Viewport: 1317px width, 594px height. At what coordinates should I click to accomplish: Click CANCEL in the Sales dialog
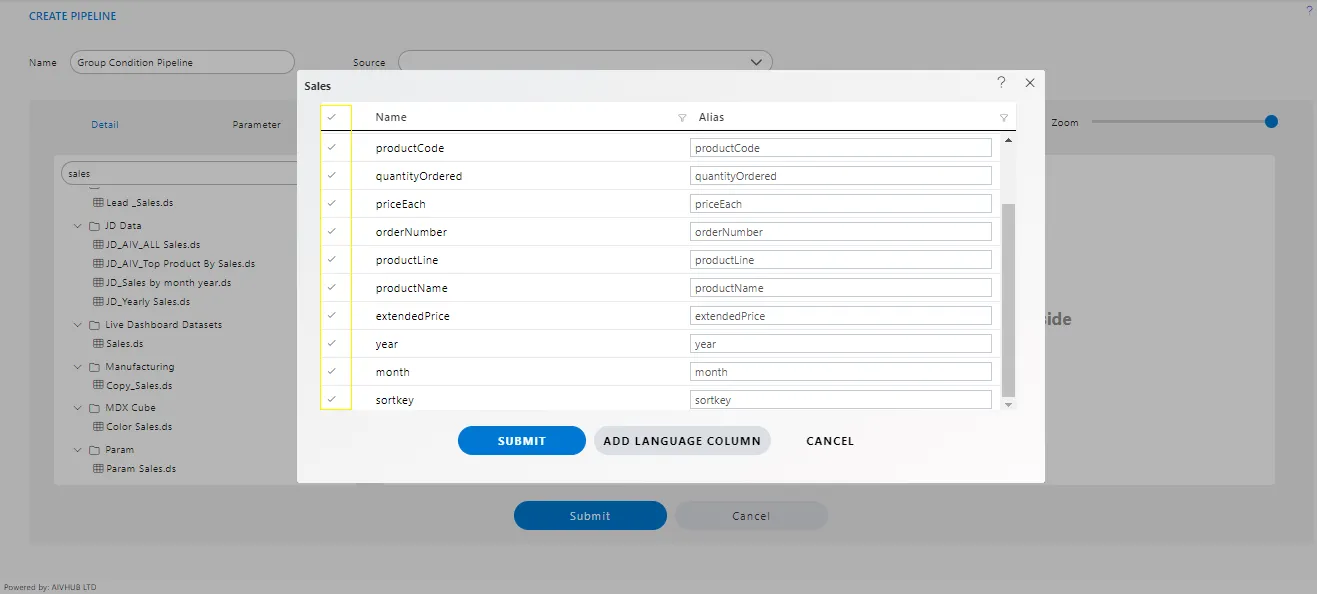[830, 441]
